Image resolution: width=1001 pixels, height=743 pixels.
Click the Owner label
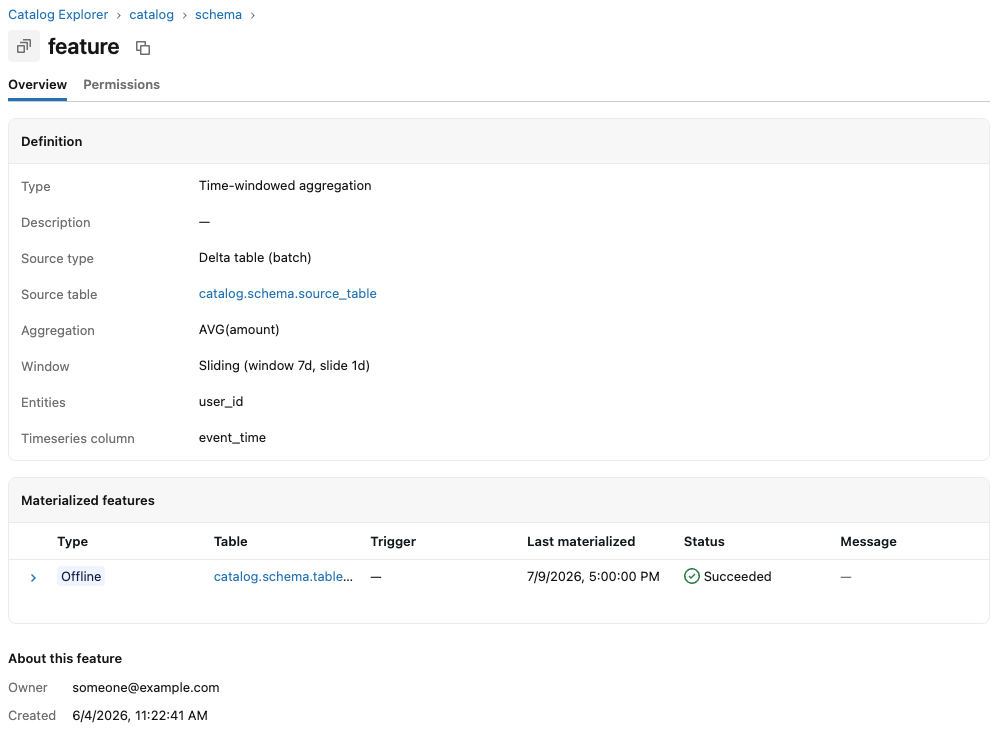click(x=28, y=687)
